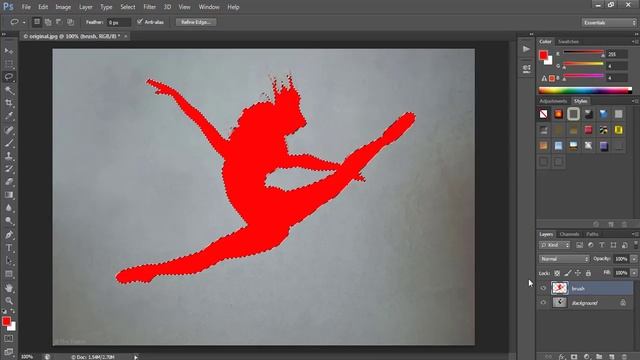Click the color spectrum ramp in Color panel
The image size is (640, 360).
[x=585, y=90]
